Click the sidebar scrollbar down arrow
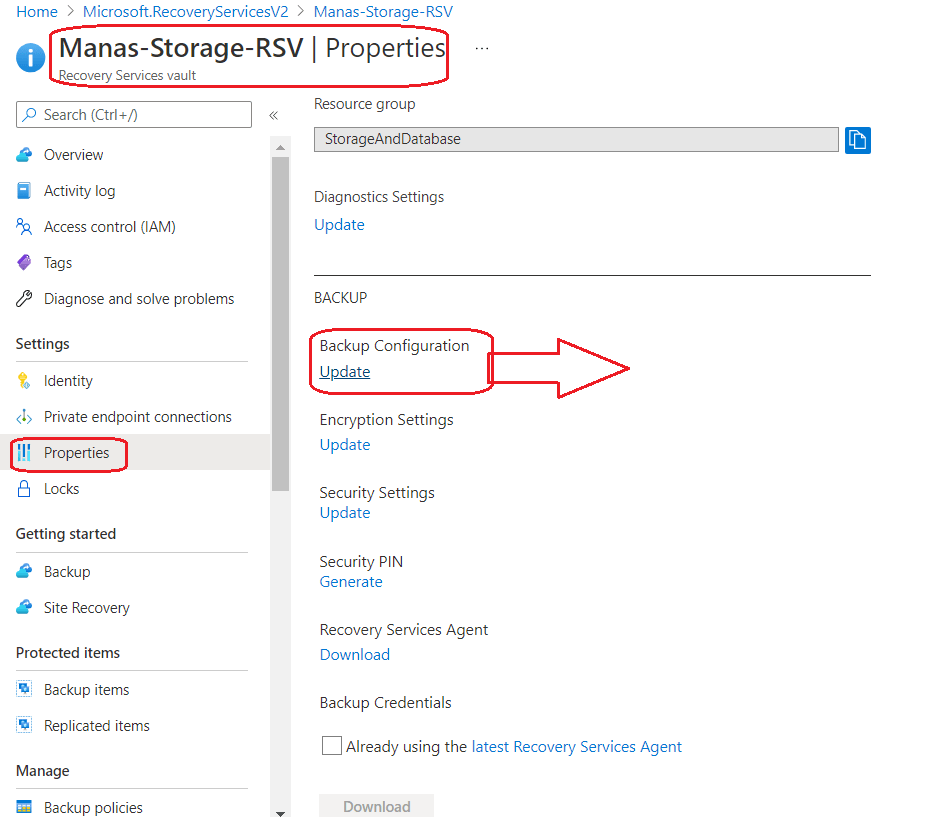Screen dimensions: 935x817 pyautogui.click(x=280, y=812)
